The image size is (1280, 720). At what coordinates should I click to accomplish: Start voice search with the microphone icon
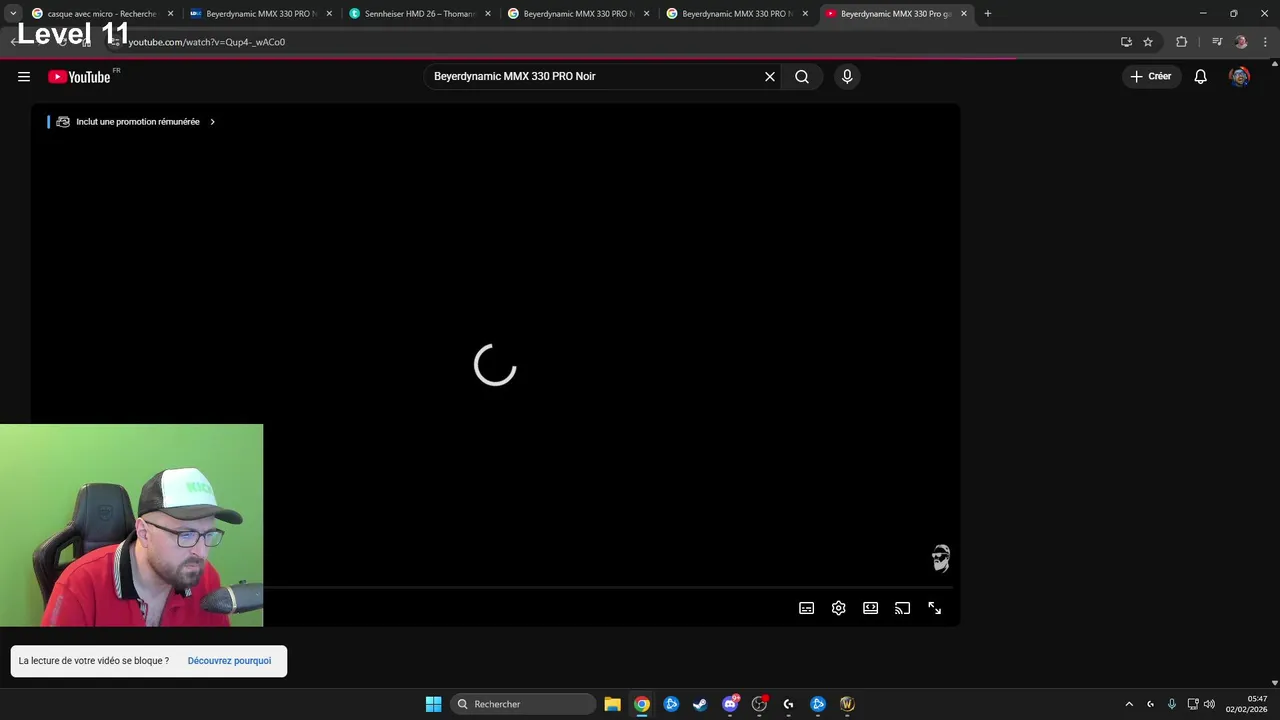coord(847,77)
